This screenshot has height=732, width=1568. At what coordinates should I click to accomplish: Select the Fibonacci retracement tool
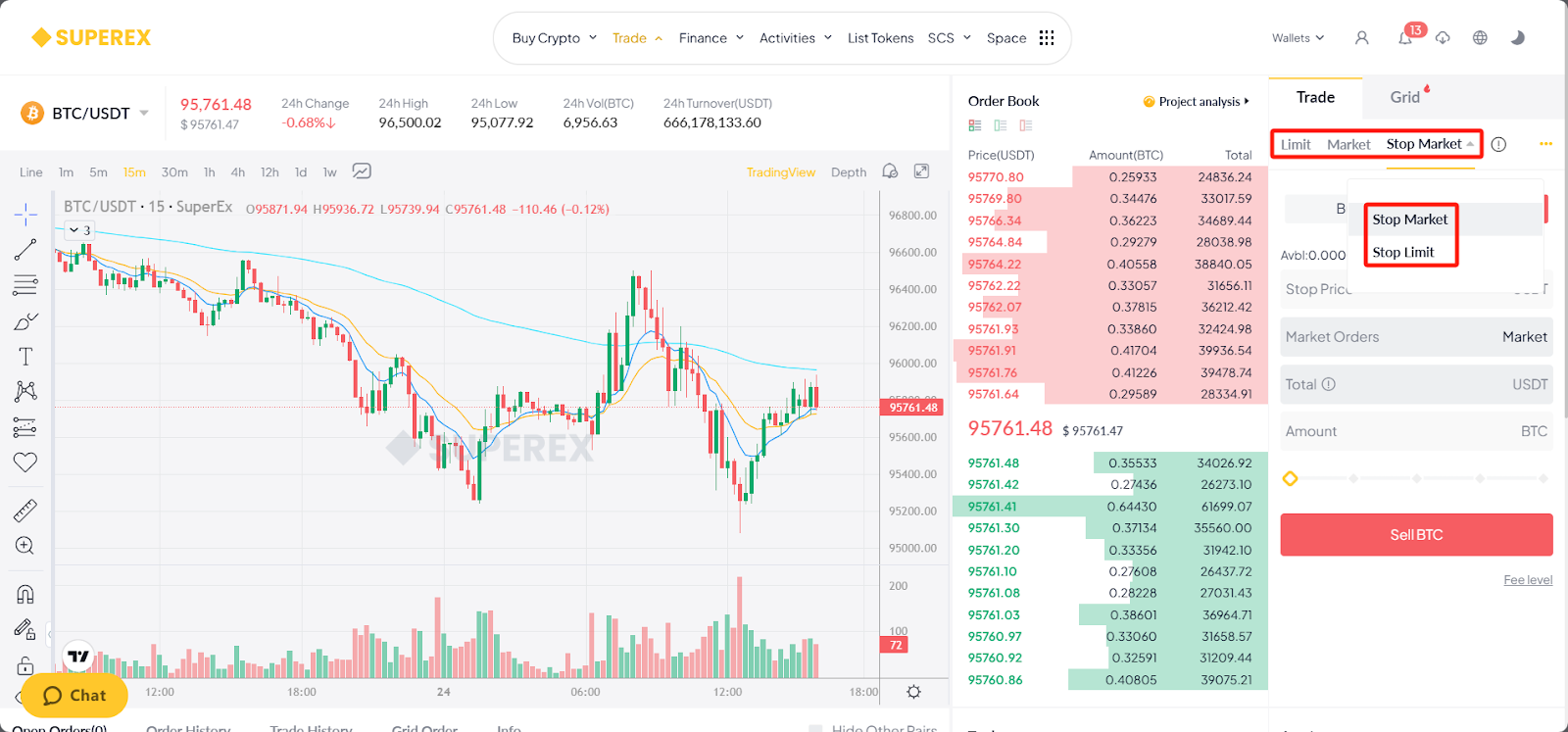point(25,285)
